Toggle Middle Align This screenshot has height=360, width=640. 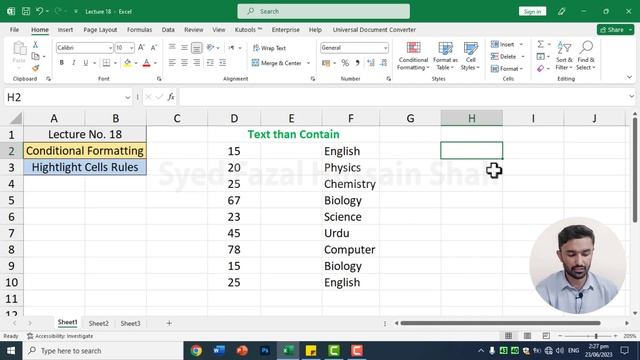184,48
